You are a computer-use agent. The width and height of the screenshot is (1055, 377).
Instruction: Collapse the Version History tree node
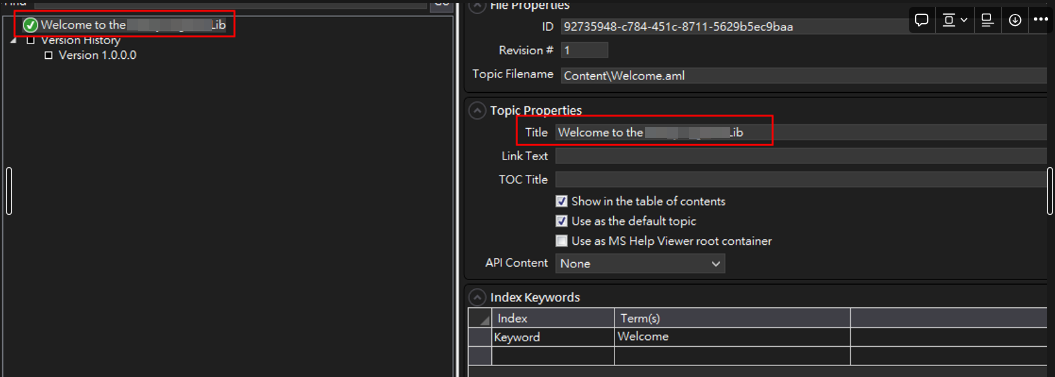(x=14, y=41)
